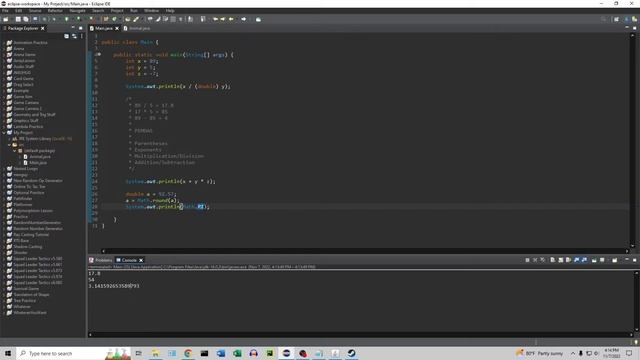The image size is (640, 360).
Task: Collapse the My Project tree node
Action: click(x=4, y=133)
